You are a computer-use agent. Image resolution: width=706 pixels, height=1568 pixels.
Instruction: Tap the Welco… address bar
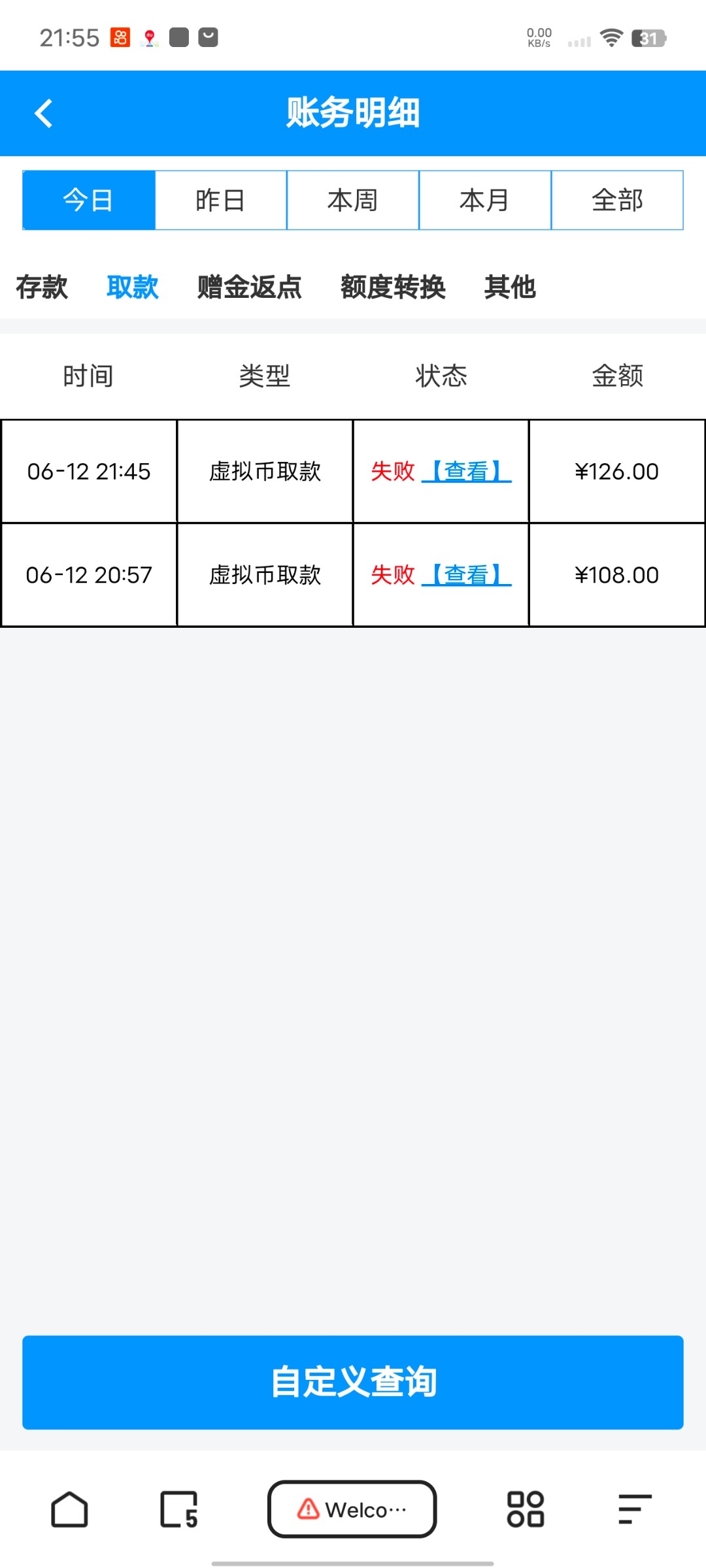coord(365,1509)
